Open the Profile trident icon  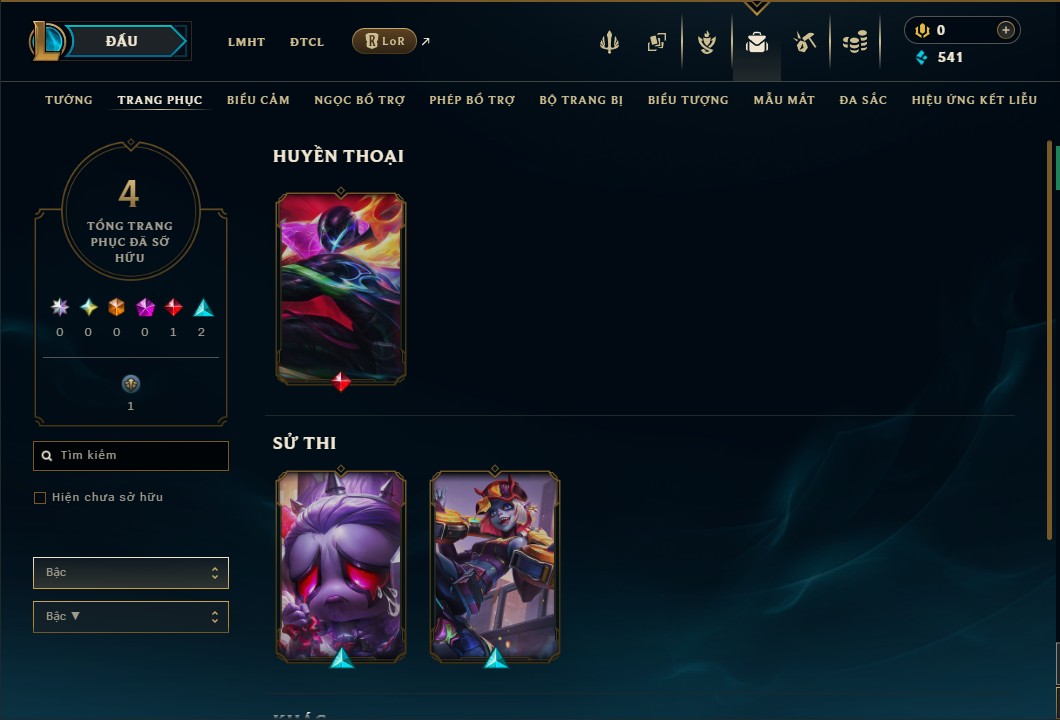(x=609, y=42)
